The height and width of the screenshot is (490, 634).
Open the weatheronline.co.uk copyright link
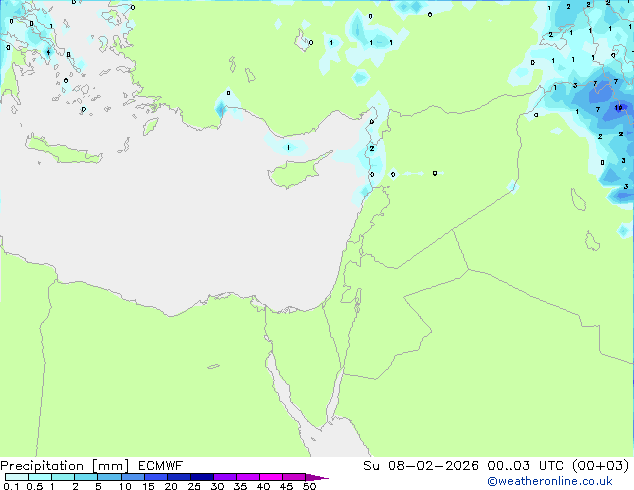550,481
